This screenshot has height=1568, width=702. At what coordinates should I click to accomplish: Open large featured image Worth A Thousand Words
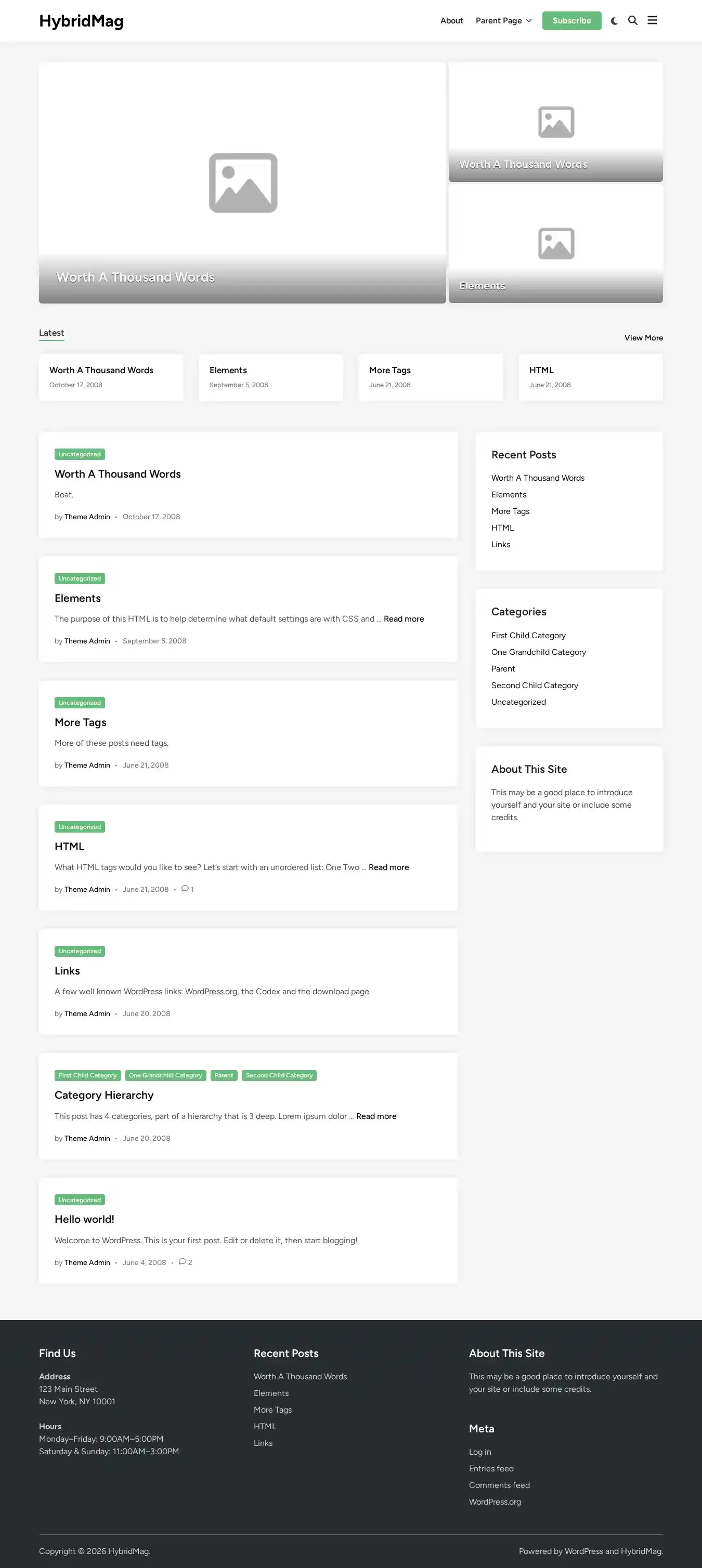(242, 182)
